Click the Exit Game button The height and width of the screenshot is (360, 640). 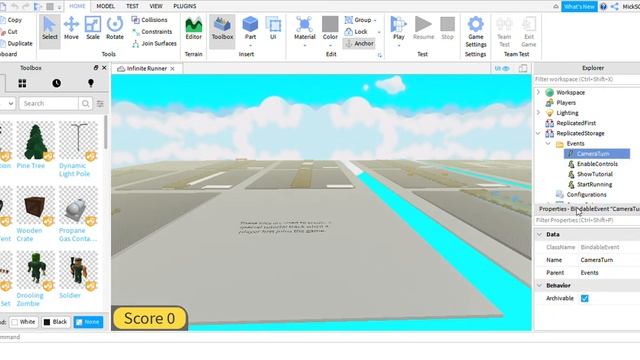(529, 32)
